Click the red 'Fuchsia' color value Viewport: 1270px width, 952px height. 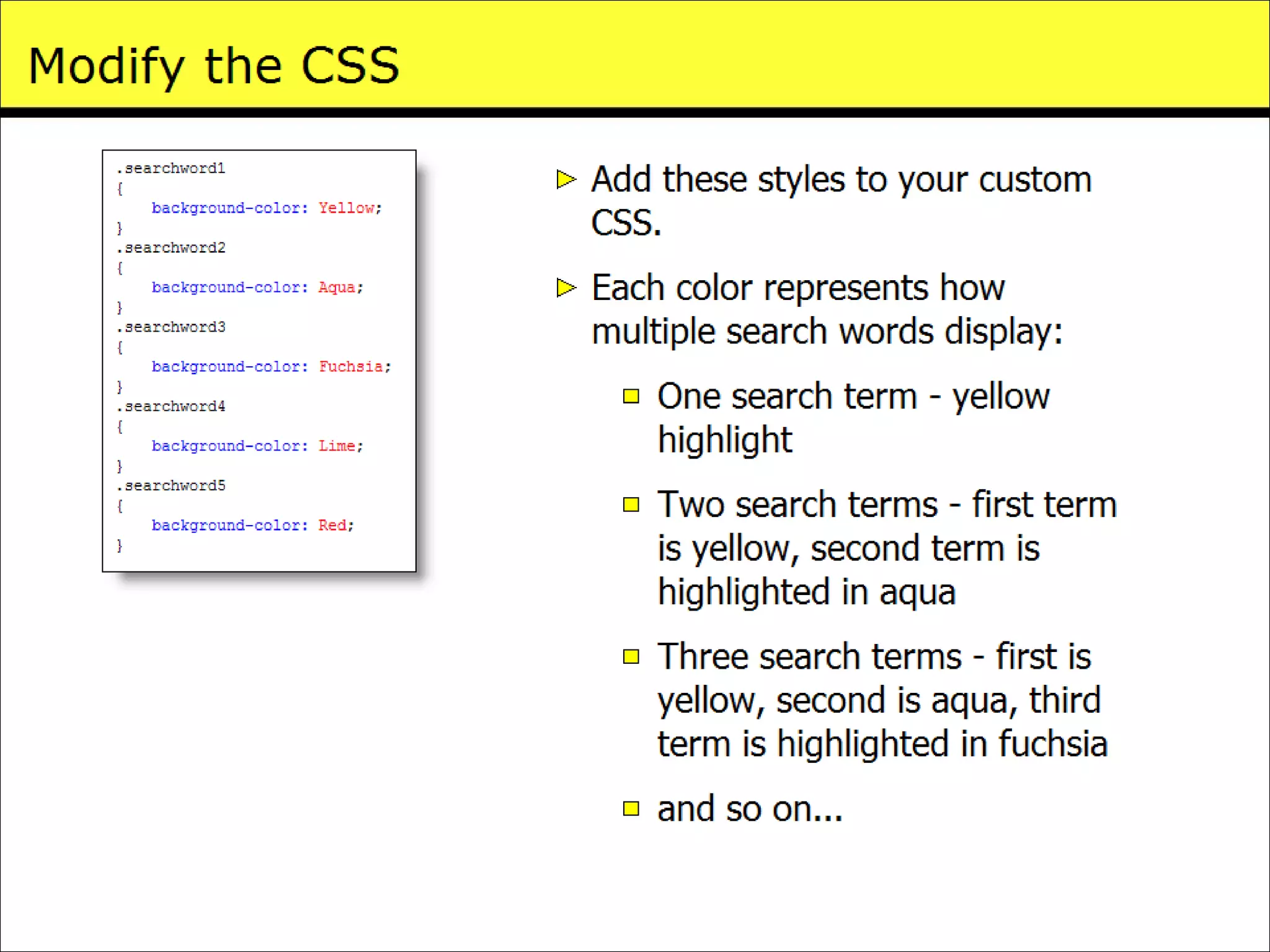tap(351, 367)
